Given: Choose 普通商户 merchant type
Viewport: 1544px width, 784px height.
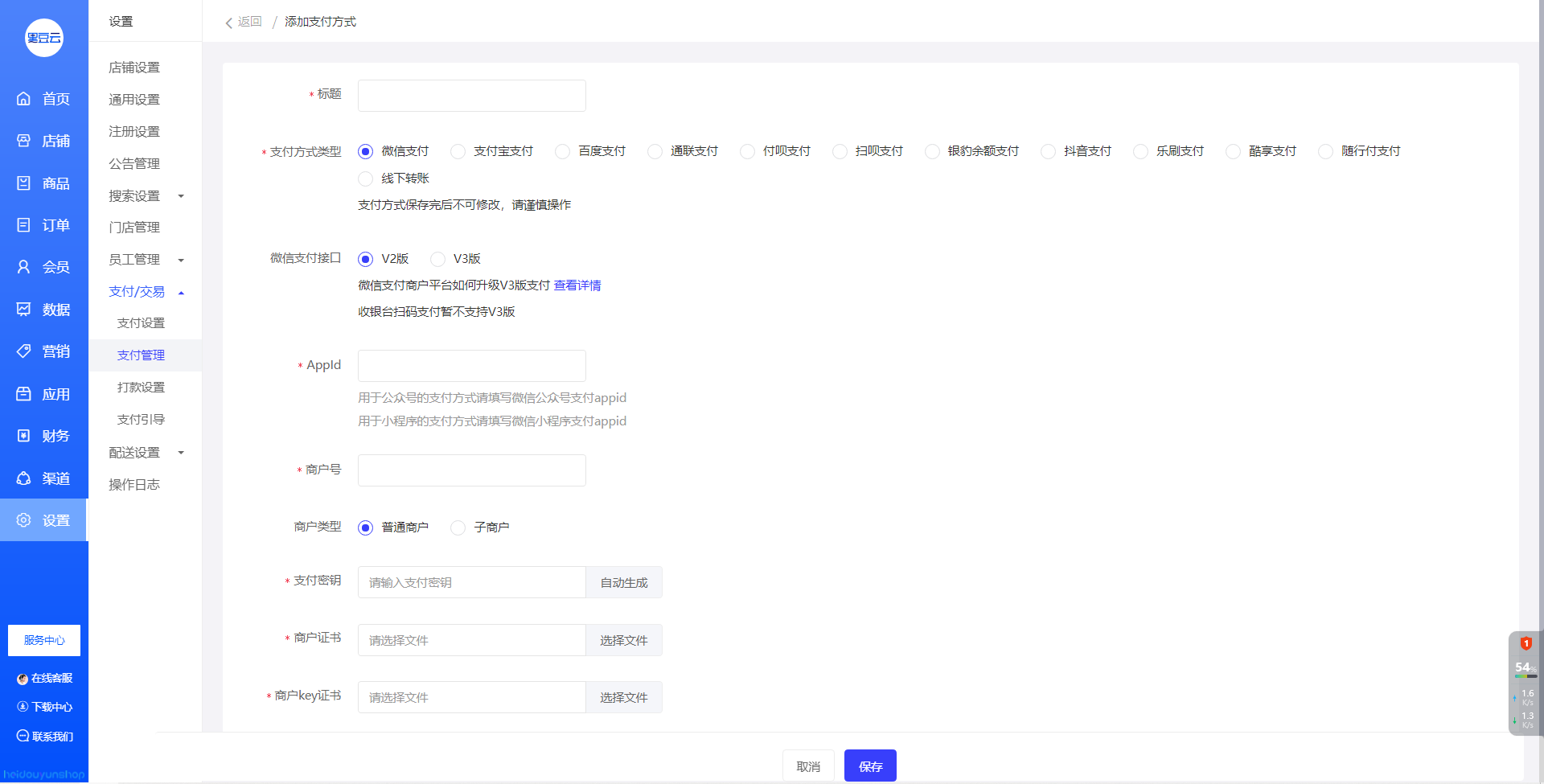Looking at the screenshot, I should click(x=365, y=527).
